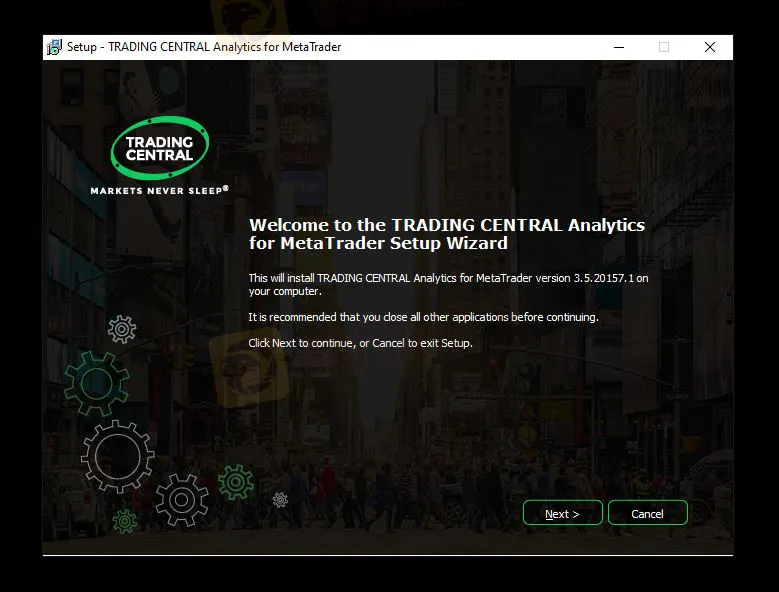Image resolution: width=779 pixels, height=592 pixels.
Task: Close the Setup window
Action: click(710, 47)
